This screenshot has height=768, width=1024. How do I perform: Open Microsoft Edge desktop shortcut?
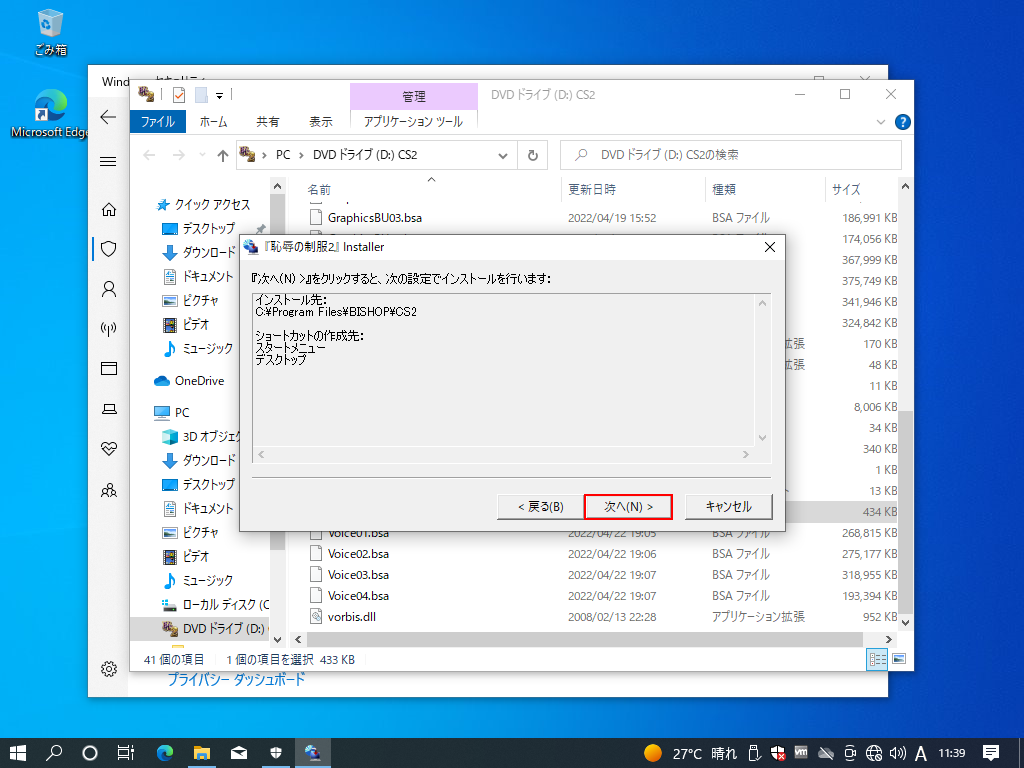(50, 113)
